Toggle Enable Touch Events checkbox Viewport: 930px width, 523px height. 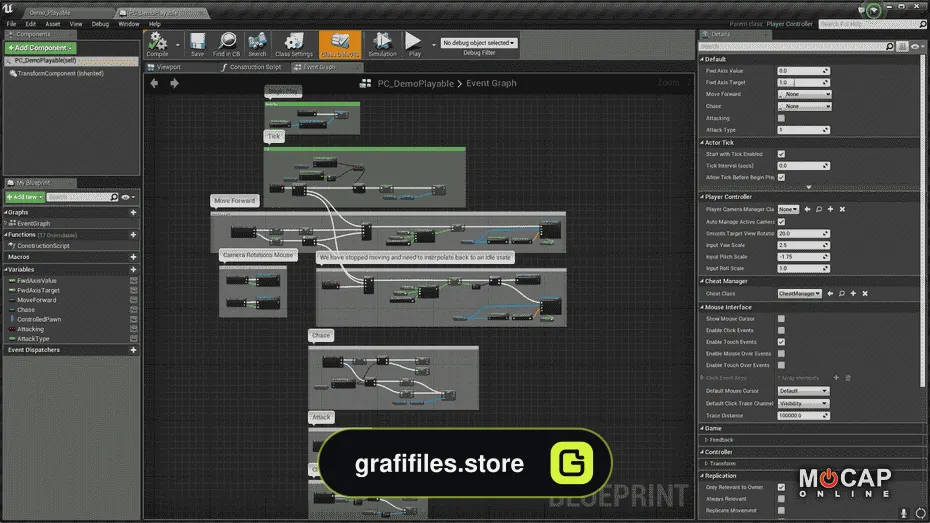point(781,342)
